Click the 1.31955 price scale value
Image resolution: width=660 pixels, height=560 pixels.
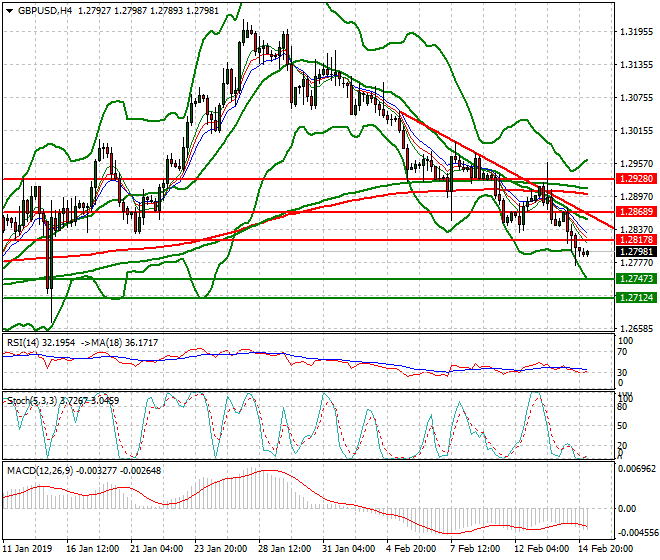pyautogui.click(x=637, y=32)
